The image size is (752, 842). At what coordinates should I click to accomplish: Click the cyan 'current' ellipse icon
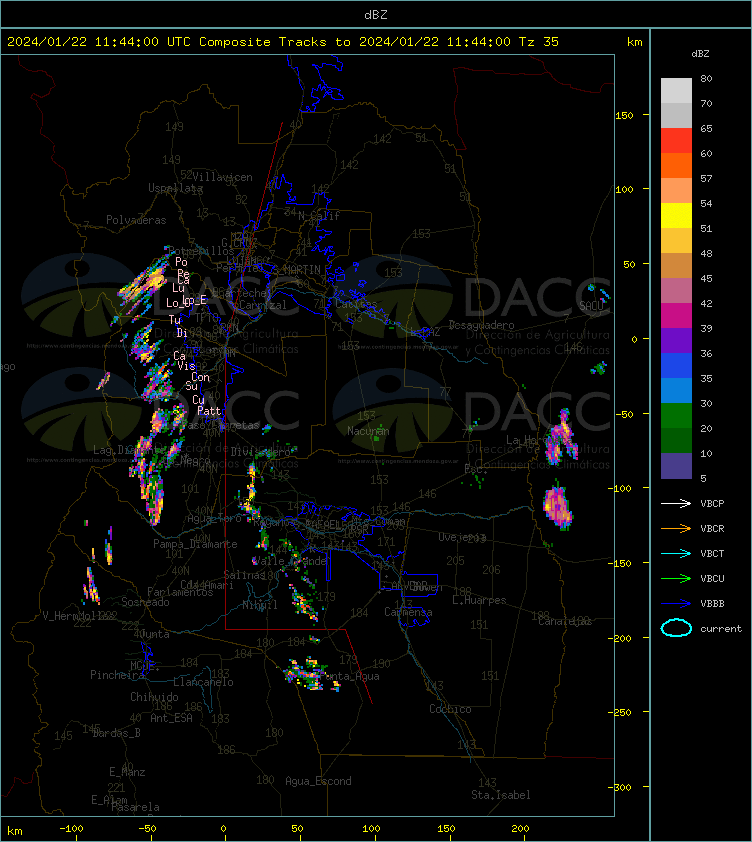point(676,628)
